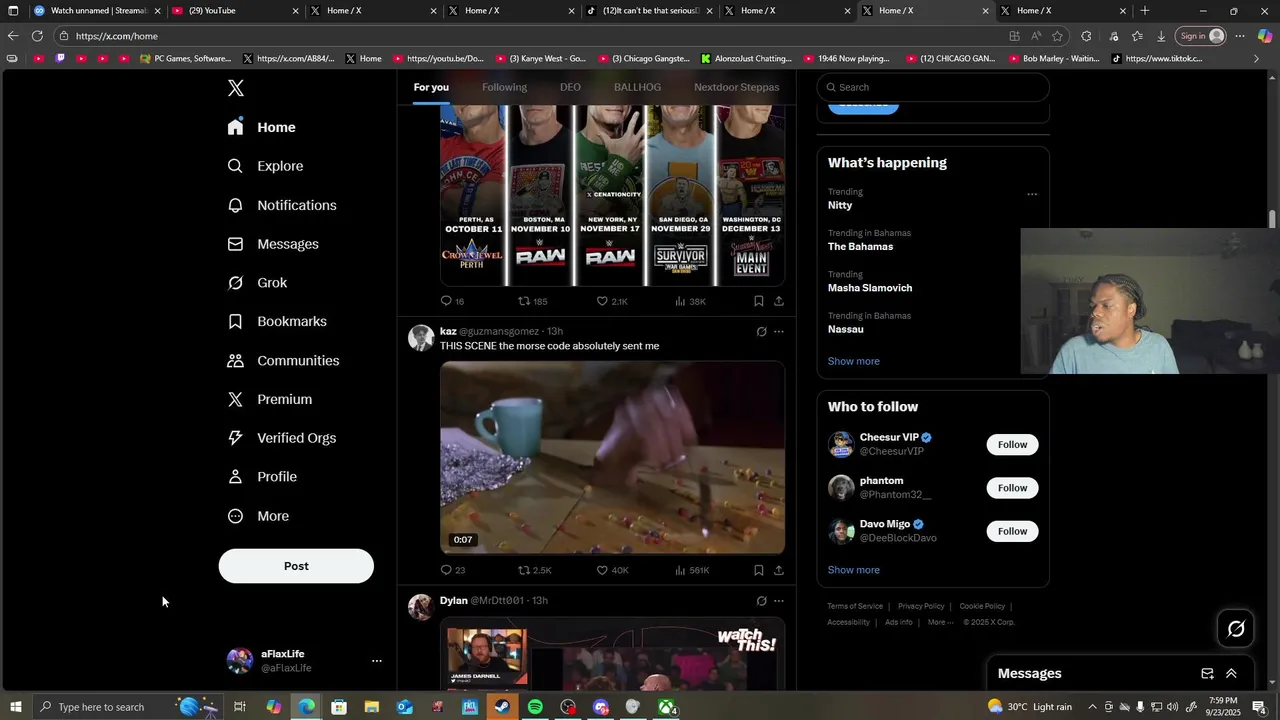Open Steam from the taskbar
1280x720 pixels.
pyautogui.click(x=502, y=707)
